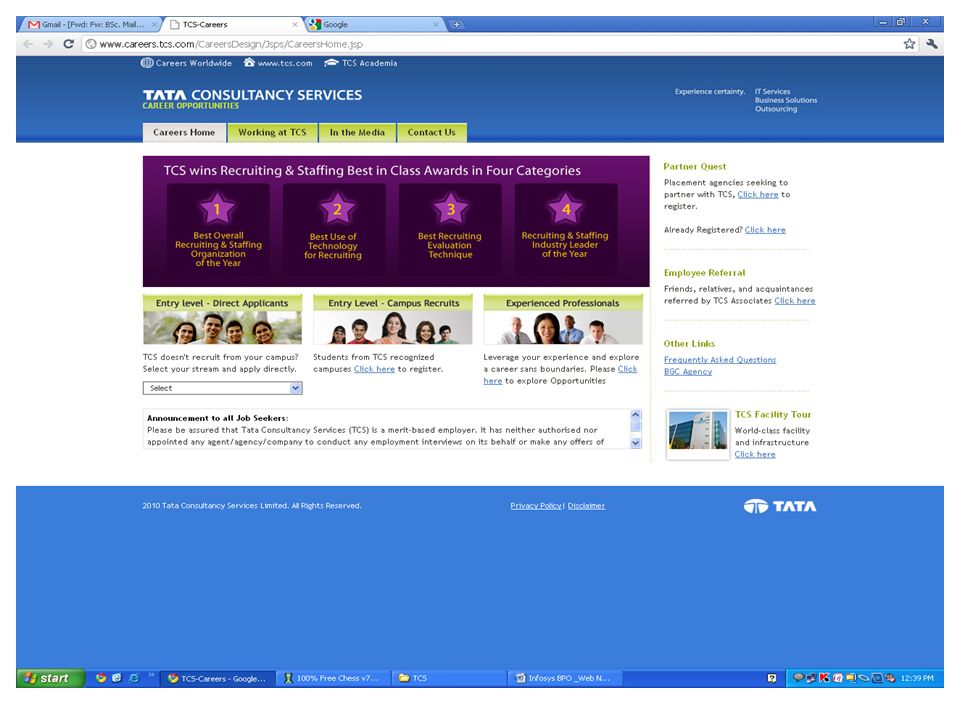The height and width of the screenshot is (720, 960).
Task: Switch to 100% Free Chess taskbar item
Action: click(x=332, y=678)
